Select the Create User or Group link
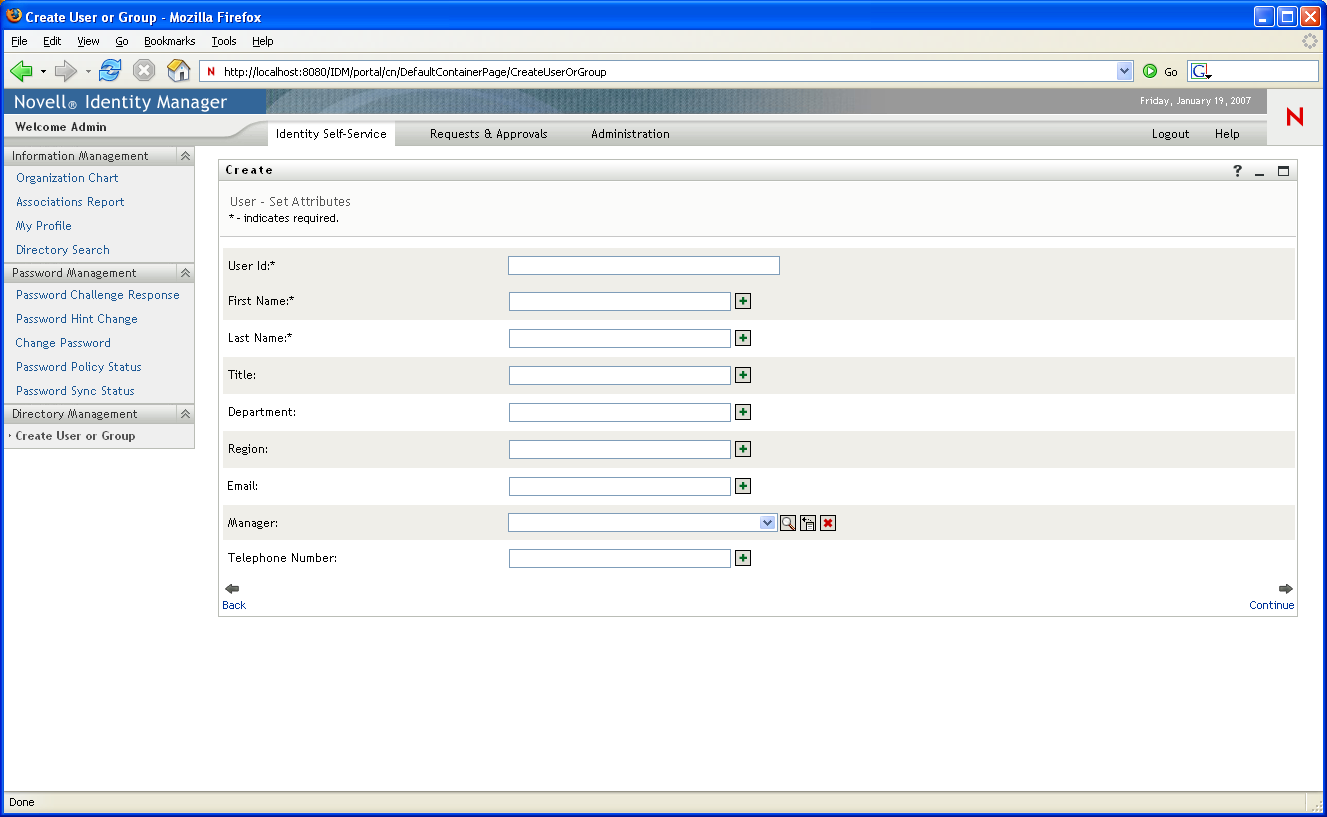This screenshot has height=817, width=1327. click(x=75, y=436)
